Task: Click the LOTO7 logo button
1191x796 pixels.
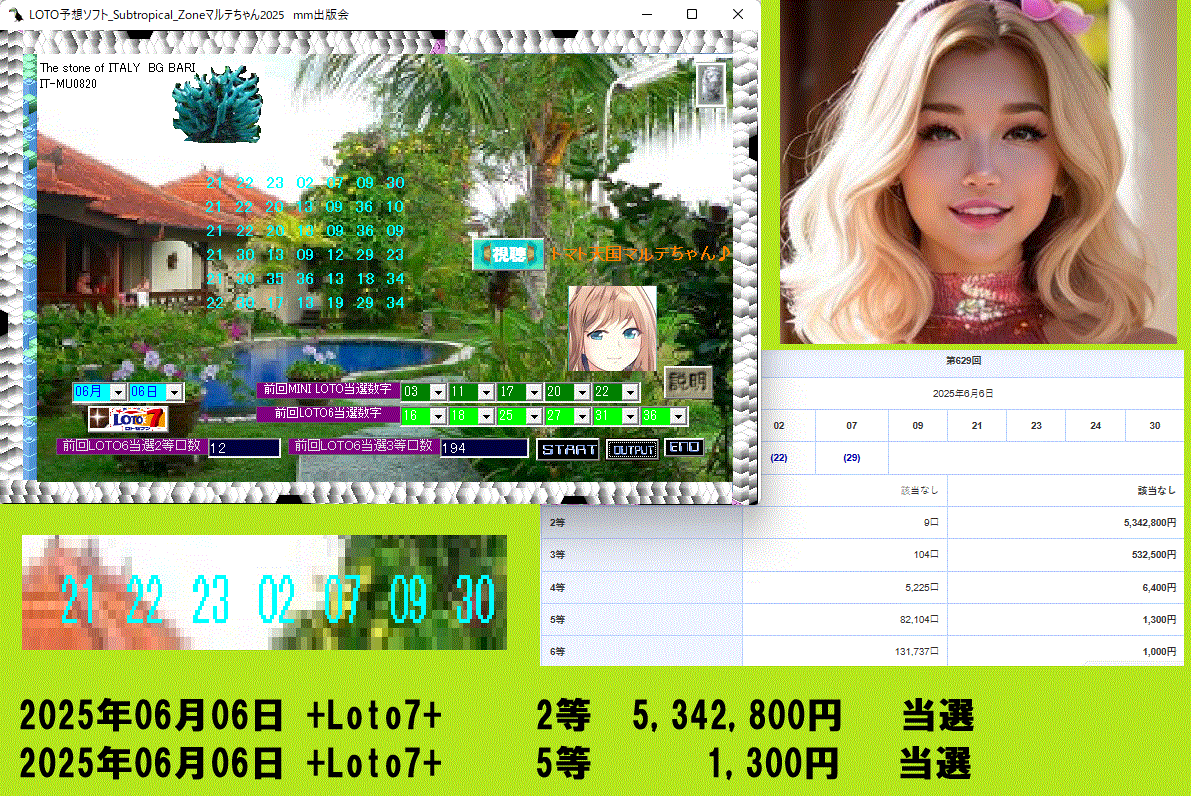Action: (x=128, y=419)
